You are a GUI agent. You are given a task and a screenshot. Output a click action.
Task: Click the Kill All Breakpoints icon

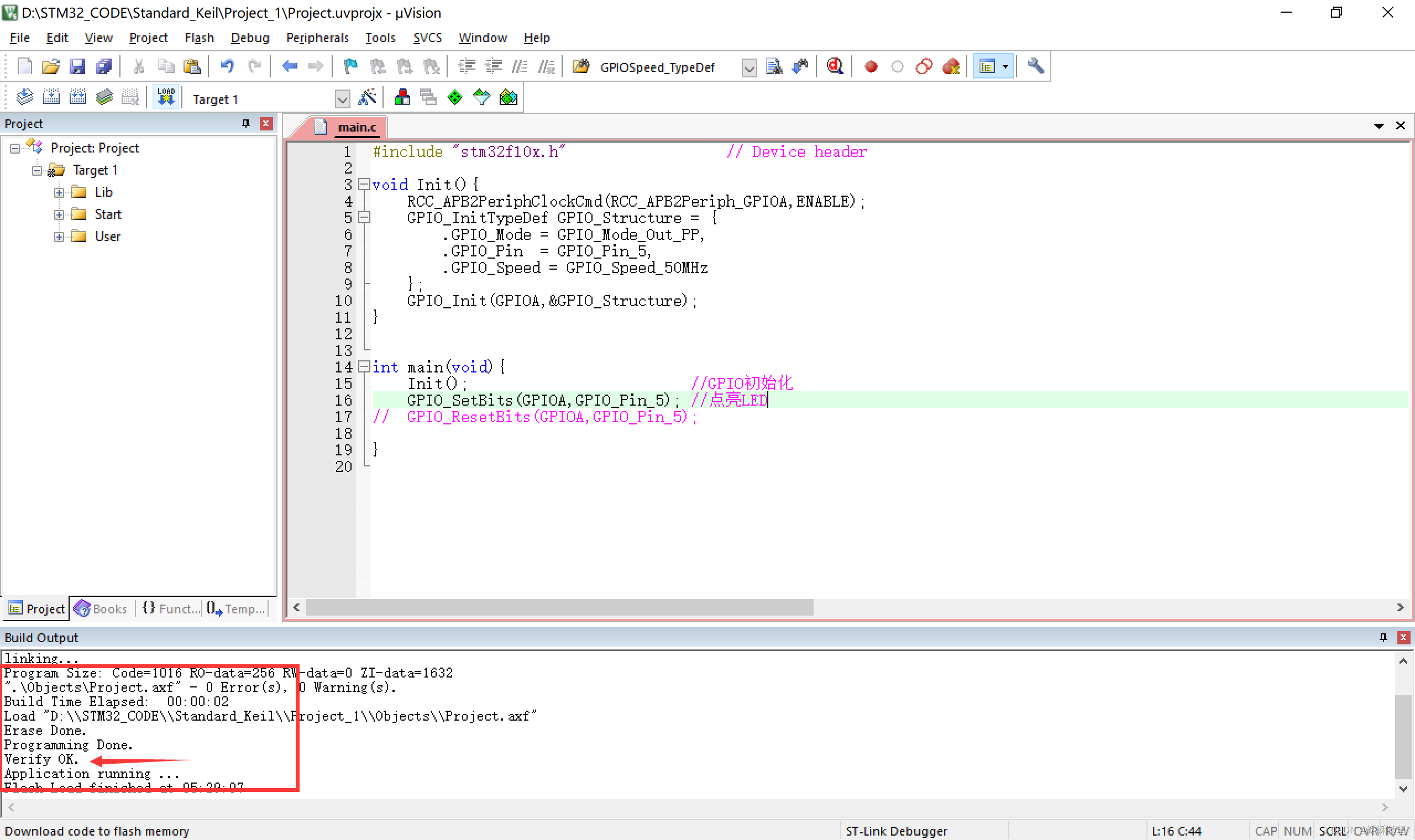[x=951, y=67]
